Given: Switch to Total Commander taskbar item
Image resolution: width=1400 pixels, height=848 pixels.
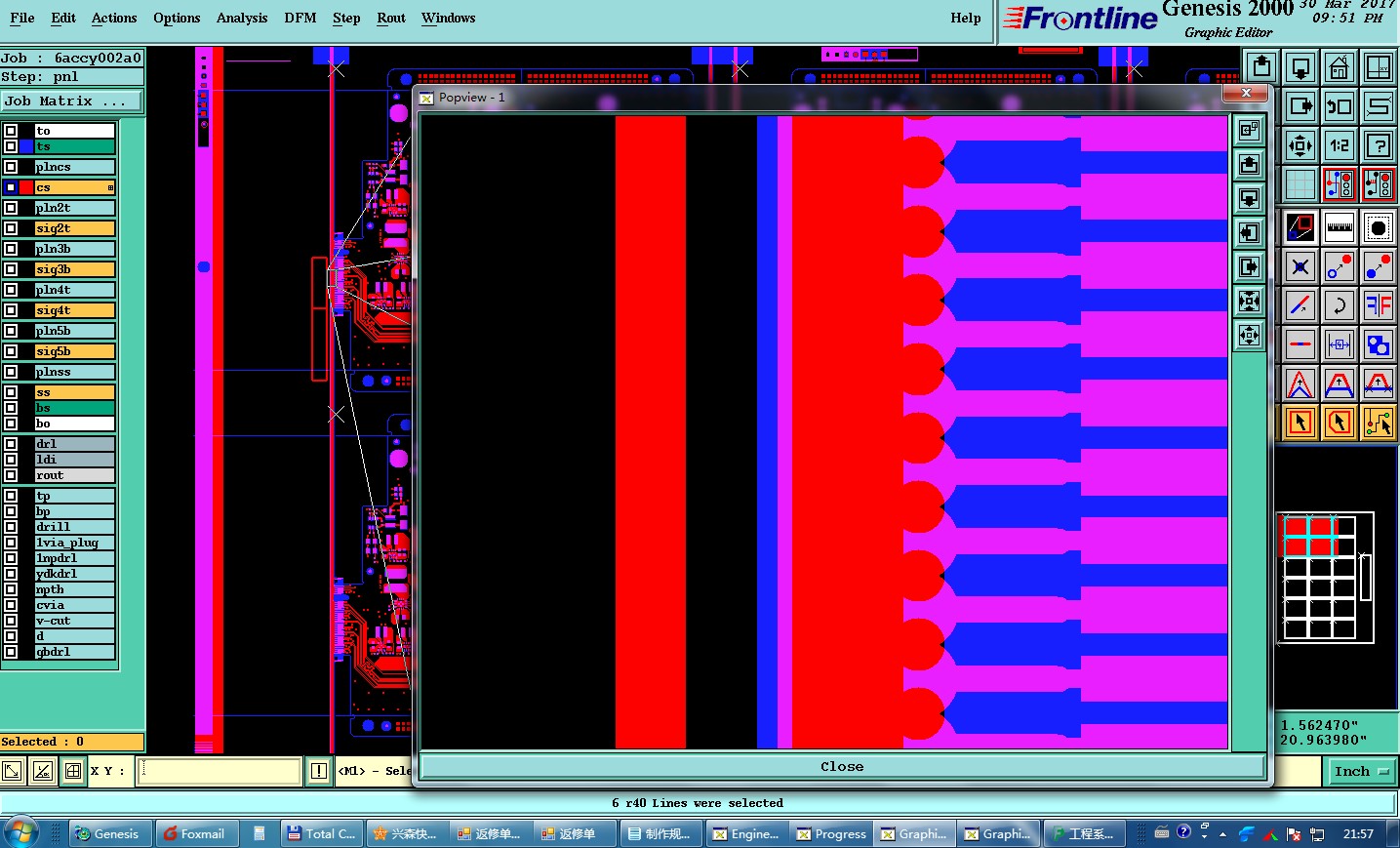Looking at the screenshot, I should coord(321,833).
